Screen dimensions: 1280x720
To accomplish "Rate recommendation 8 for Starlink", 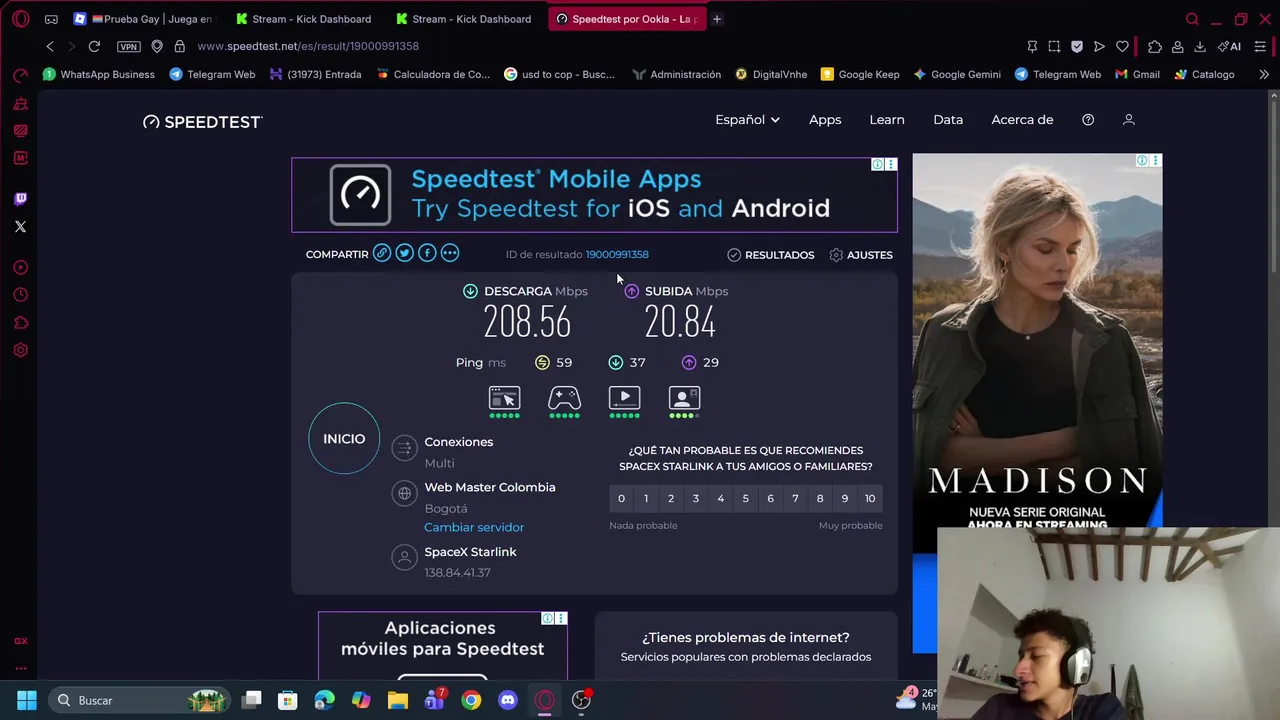I will [x=820, y=498].
